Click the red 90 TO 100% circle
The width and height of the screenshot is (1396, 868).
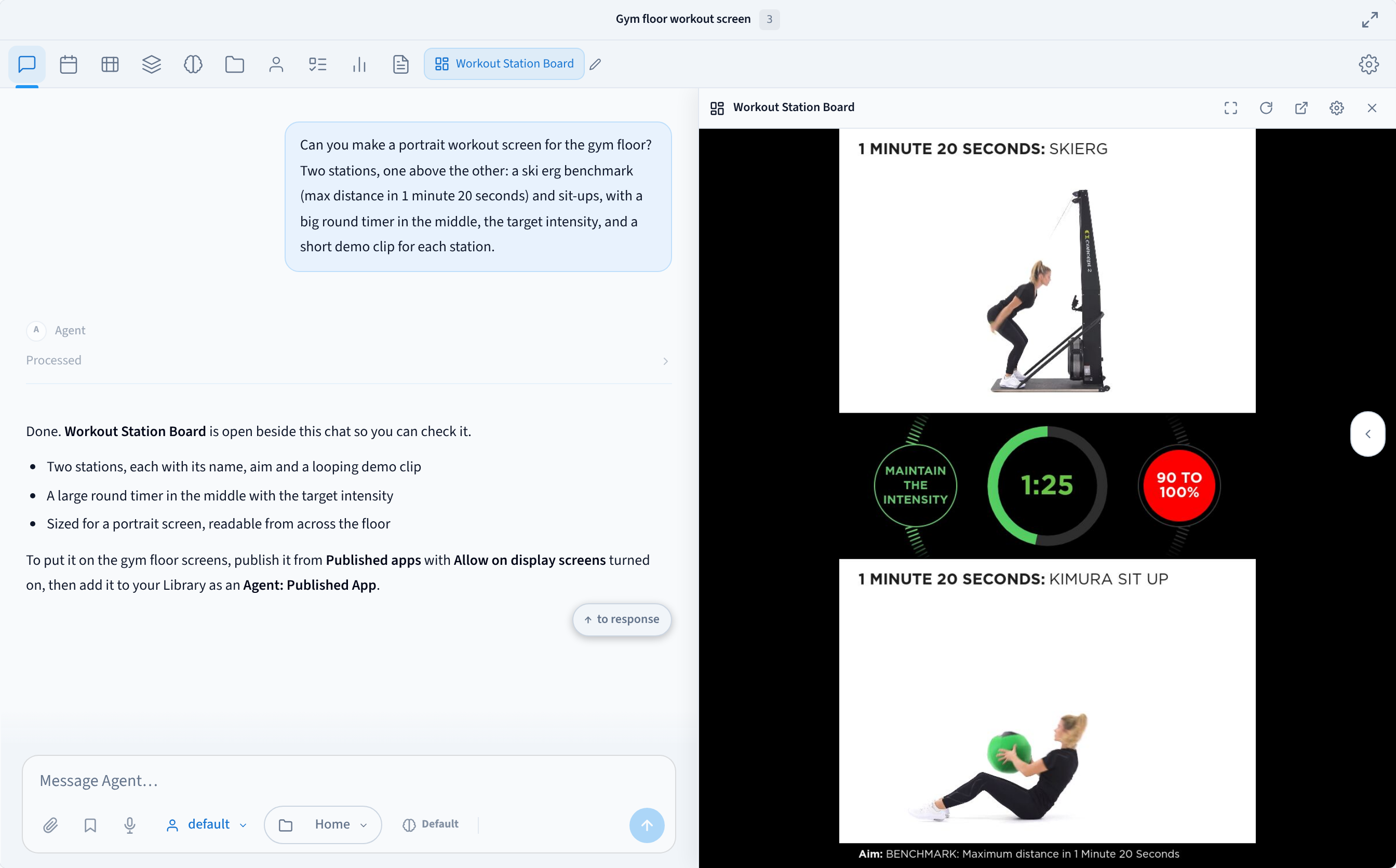click(1179, 486)
